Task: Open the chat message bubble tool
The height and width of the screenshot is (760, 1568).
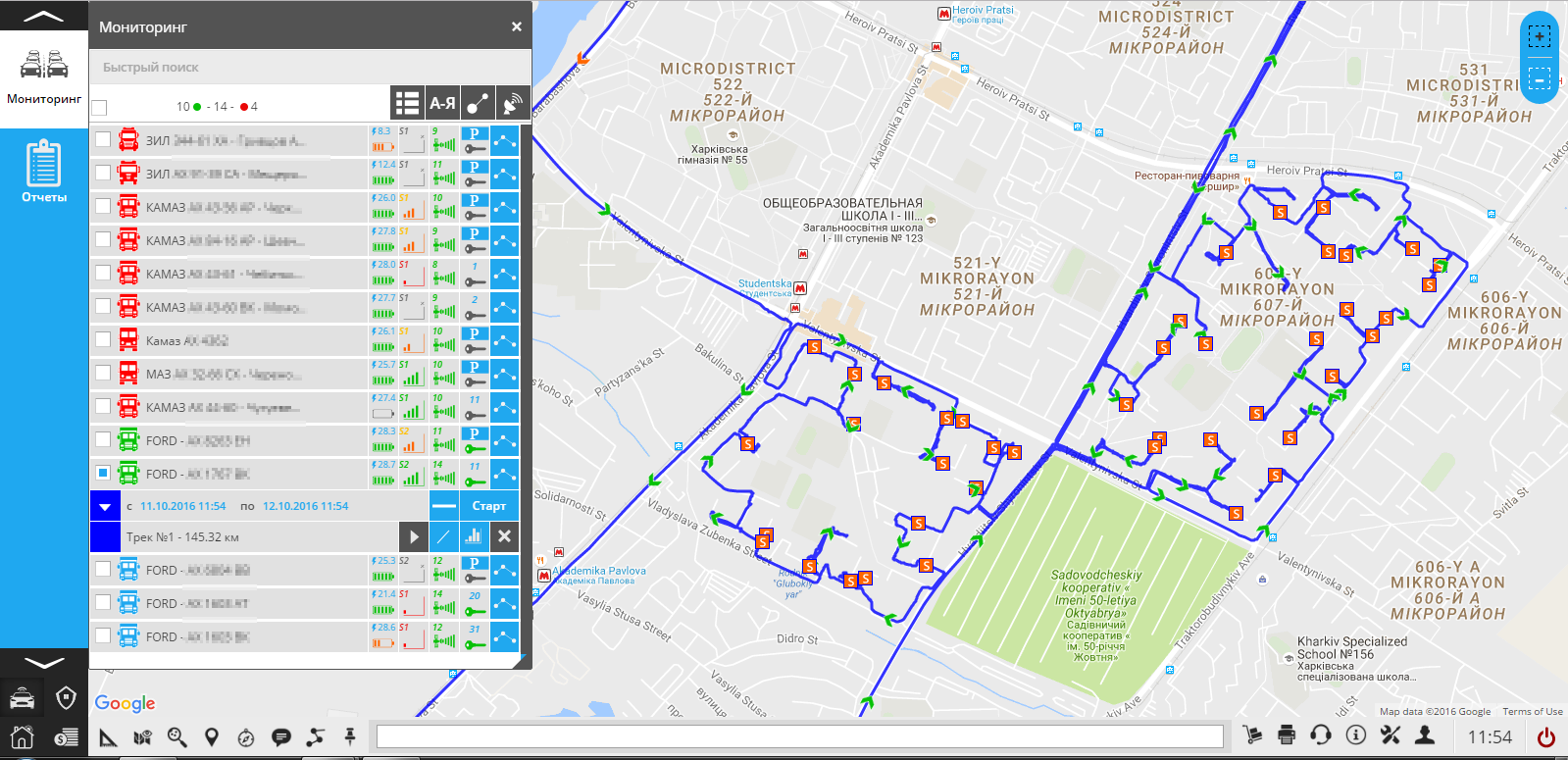Action: [280, 736]
